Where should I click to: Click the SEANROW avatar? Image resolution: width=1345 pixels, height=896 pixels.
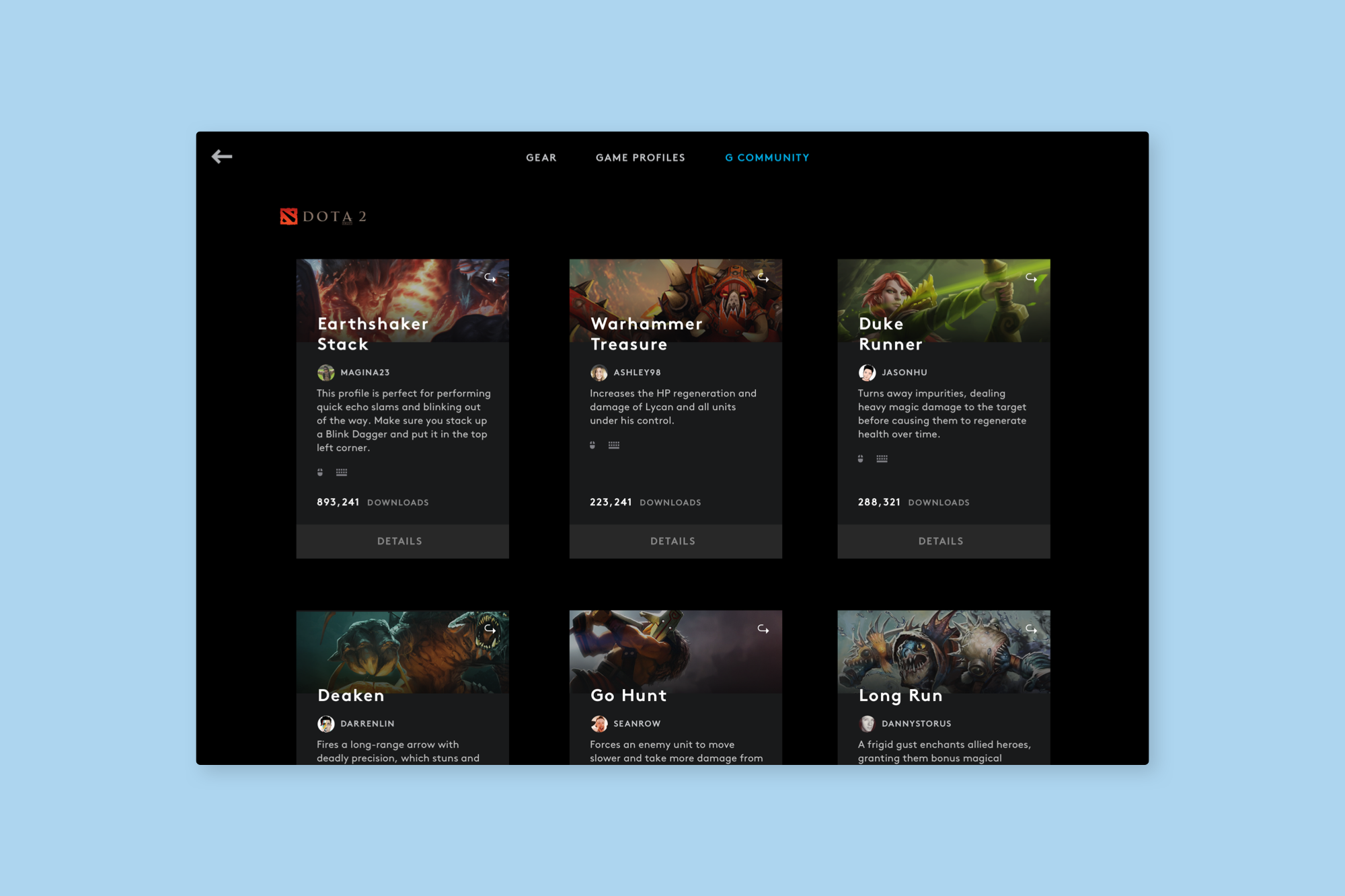click(x=599, y=724)
